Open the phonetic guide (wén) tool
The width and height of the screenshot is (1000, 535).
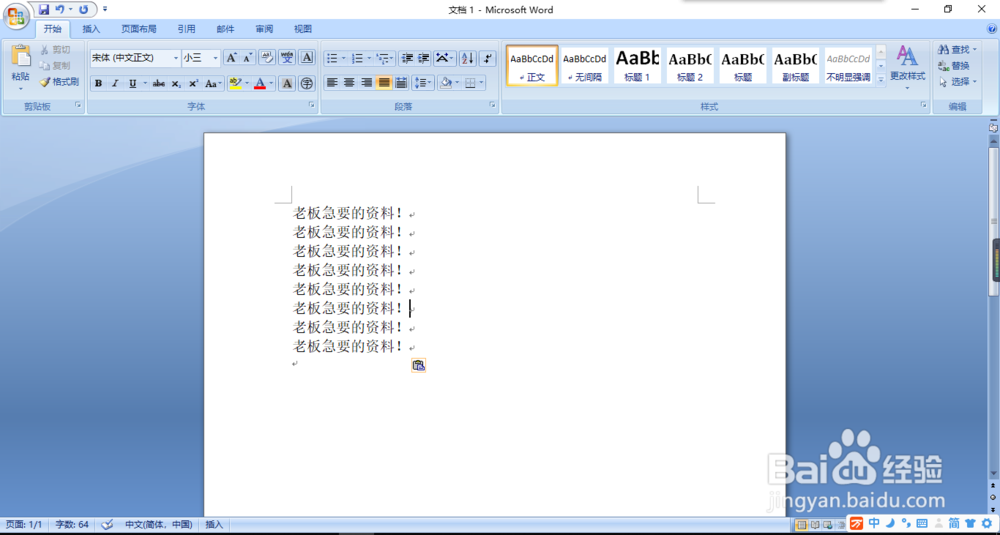(x=287, y=58)
